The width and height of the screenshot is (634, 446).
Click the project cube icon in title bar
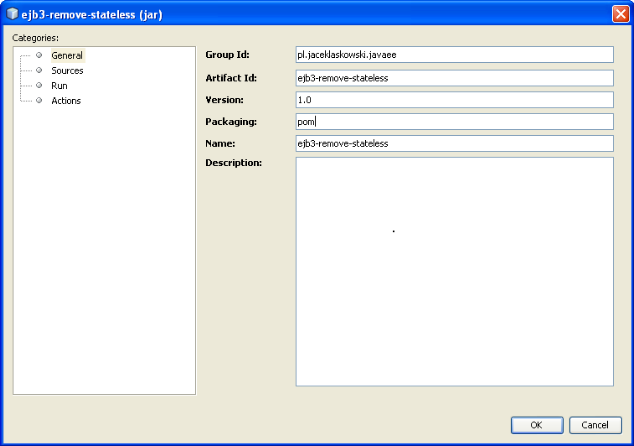12,14
